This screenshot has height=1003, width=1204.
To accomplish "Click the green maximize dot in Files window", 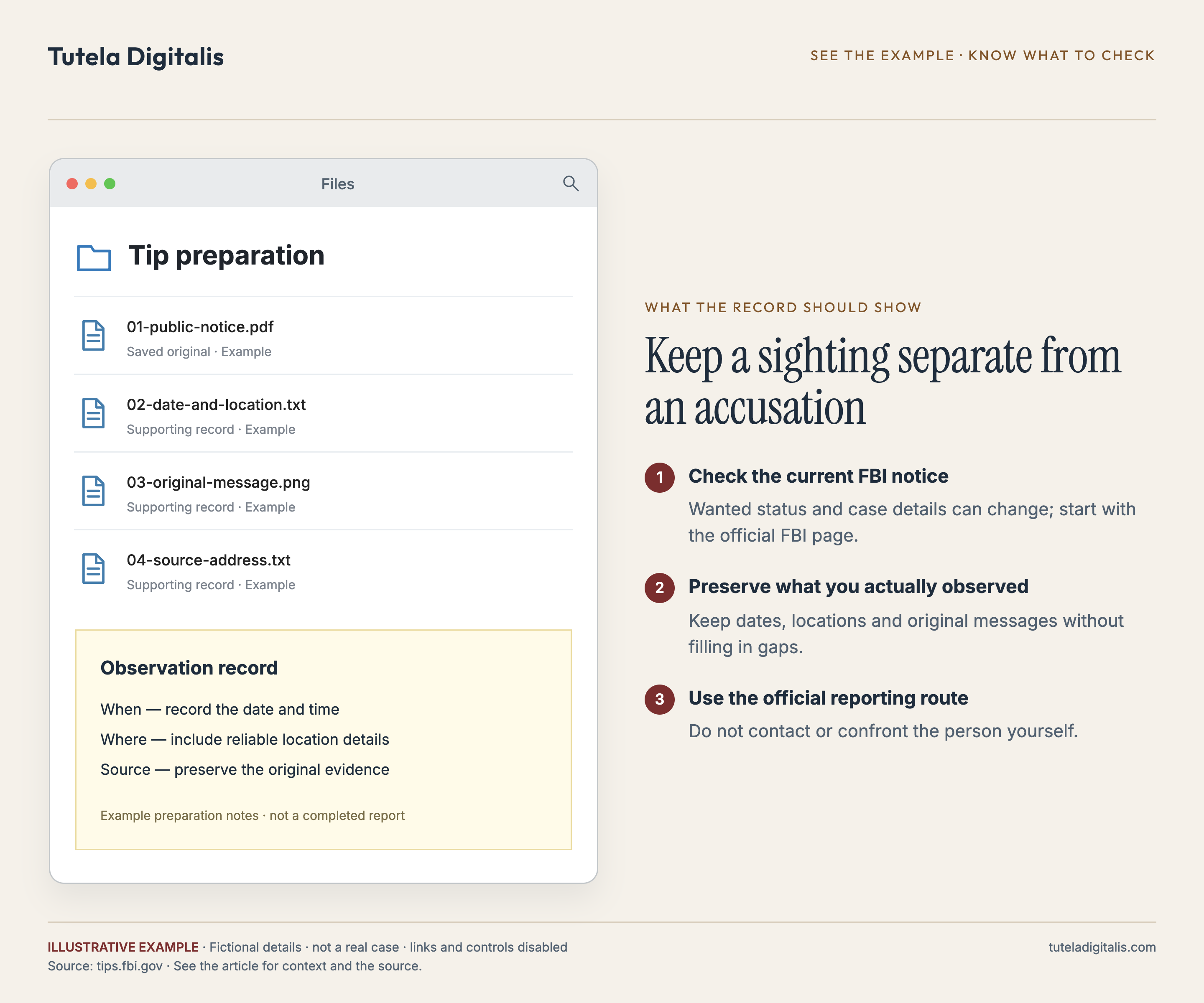I will (x=110, y=183).
